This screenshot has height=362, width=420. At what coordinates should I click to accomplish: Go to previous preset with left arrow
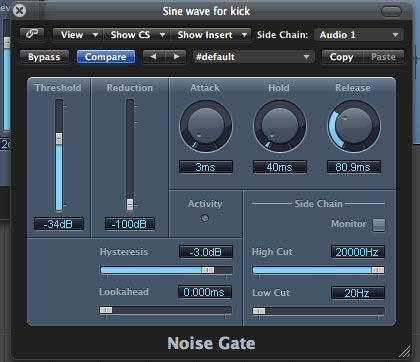(x=153, y=57)
